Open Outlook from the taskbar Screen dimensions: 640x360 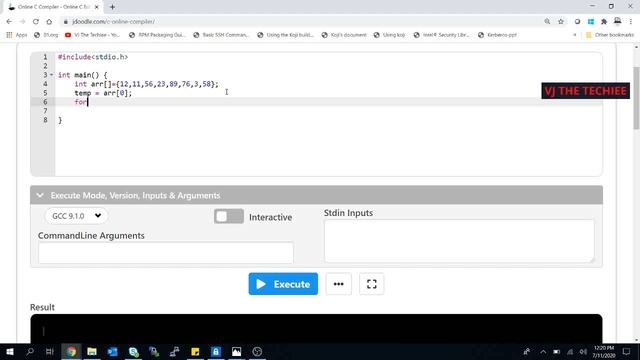113,351
